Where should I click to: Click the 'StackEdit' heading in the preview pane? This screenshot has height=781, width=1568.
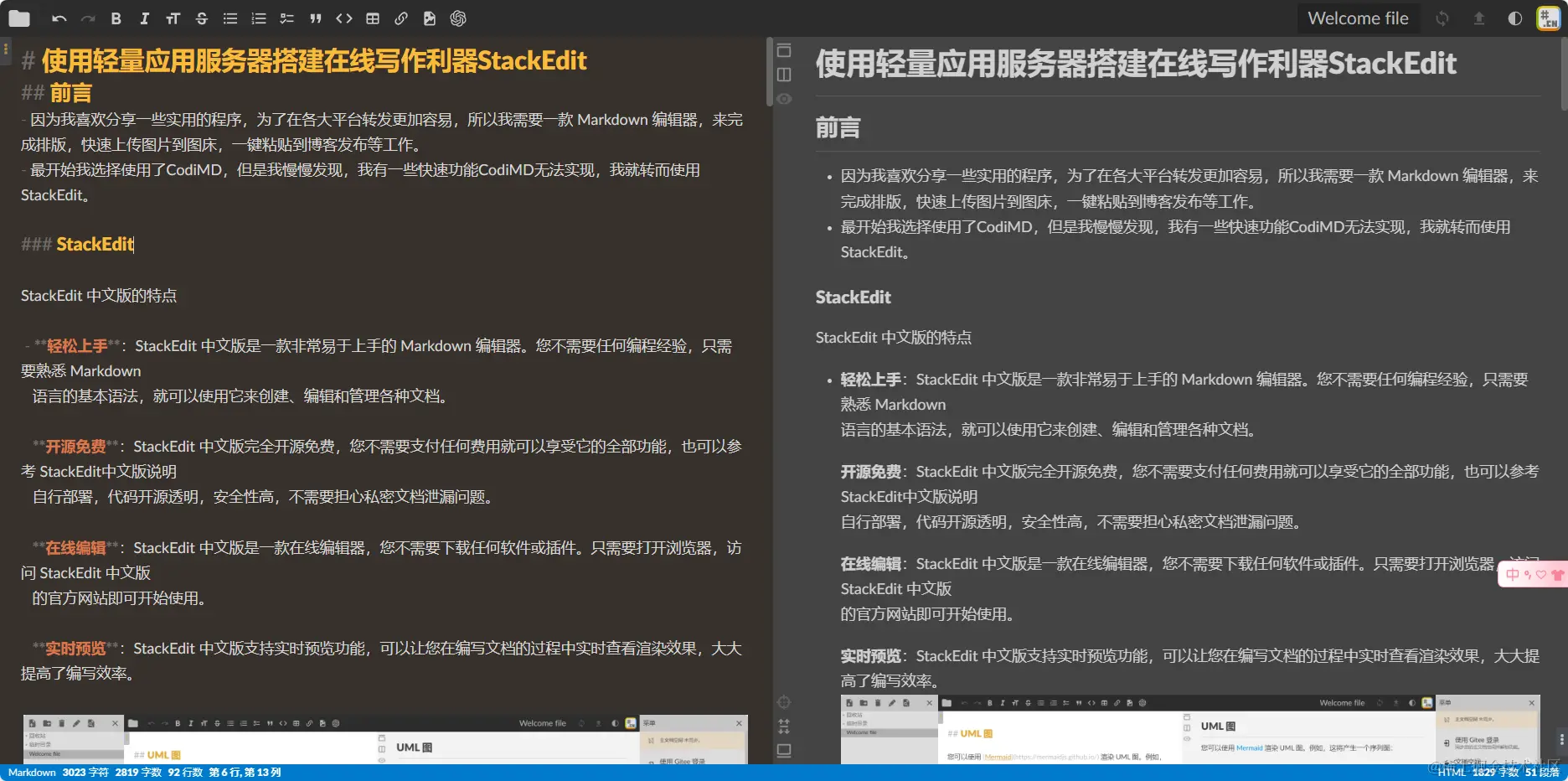pyautogui.click(x=853, y=297)
